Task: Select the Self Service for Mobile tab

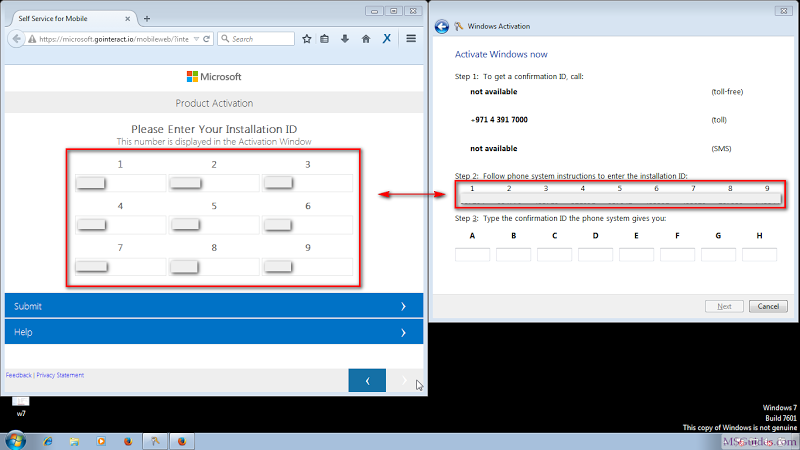Action: point(69,18)
